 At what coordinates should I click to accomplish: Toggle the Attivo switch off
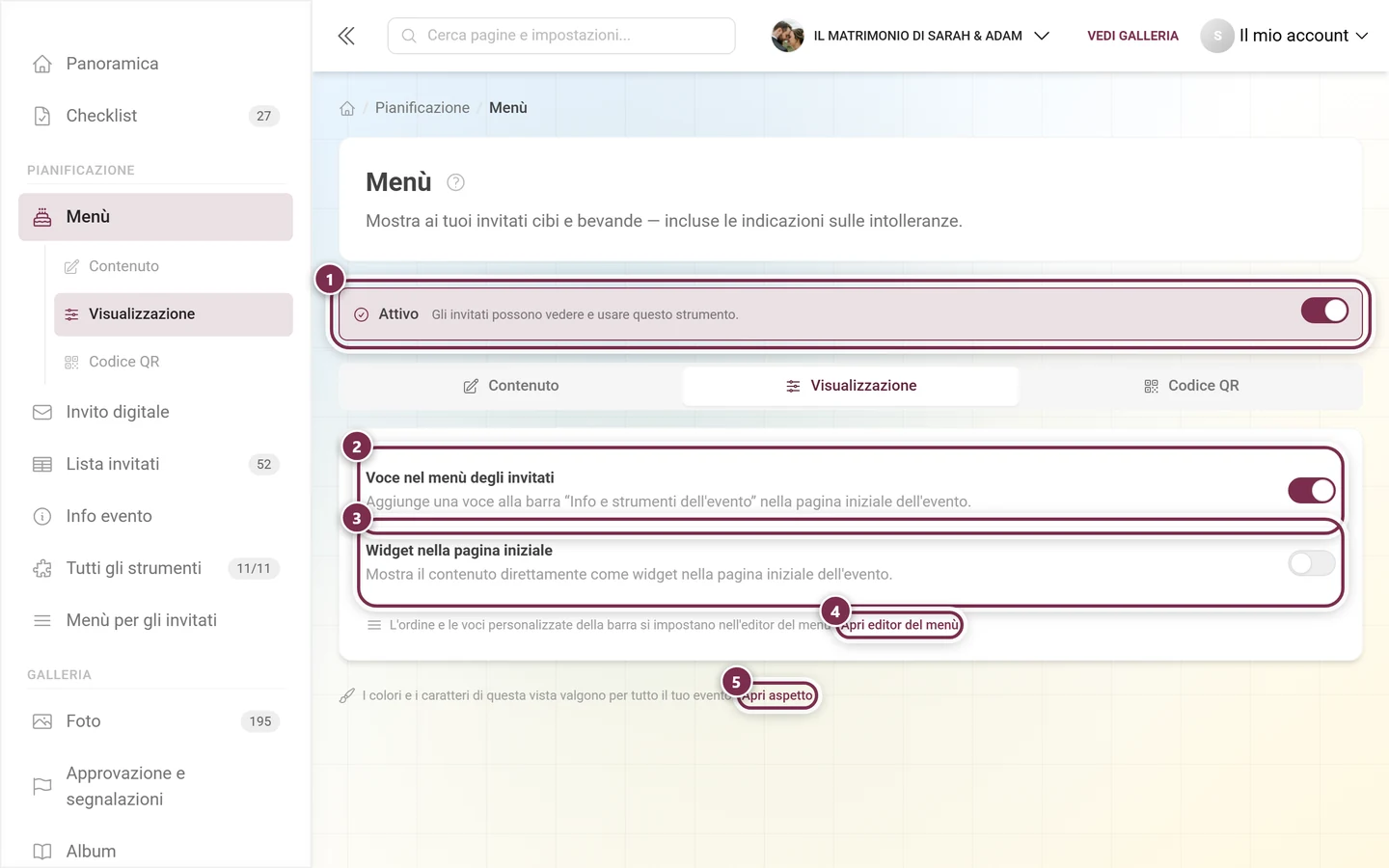(x=1324, y=311)
